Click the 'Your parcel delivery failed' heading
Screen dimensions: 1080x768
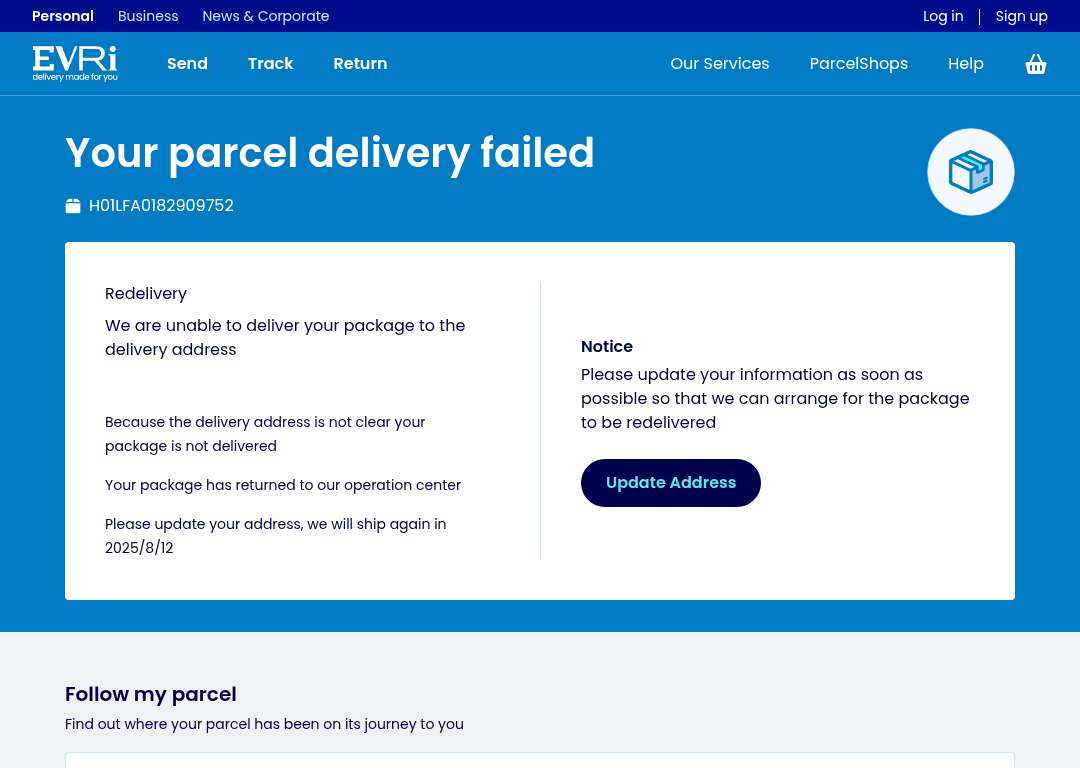(329, 153)
